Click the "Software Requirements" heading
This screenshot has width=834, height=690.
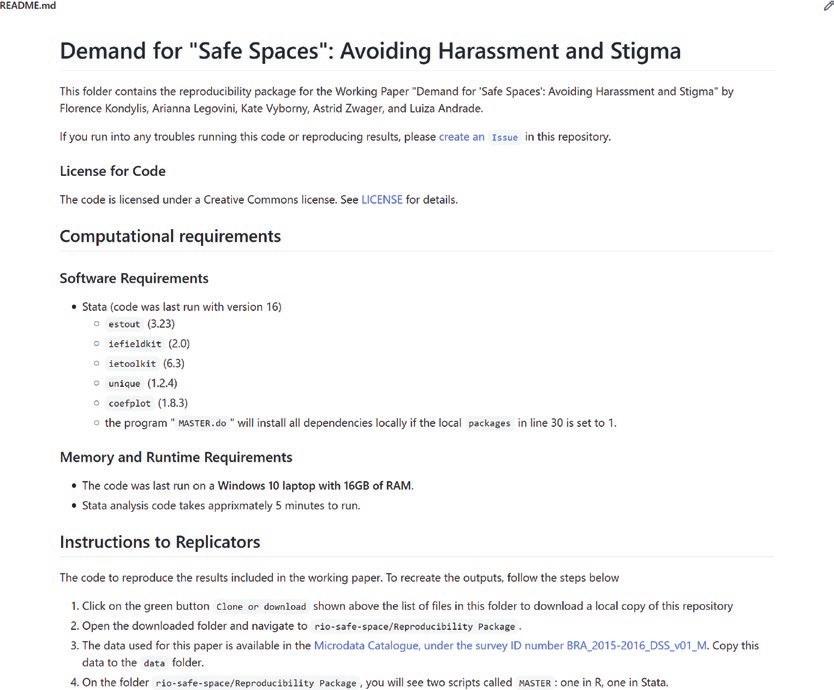134,278
